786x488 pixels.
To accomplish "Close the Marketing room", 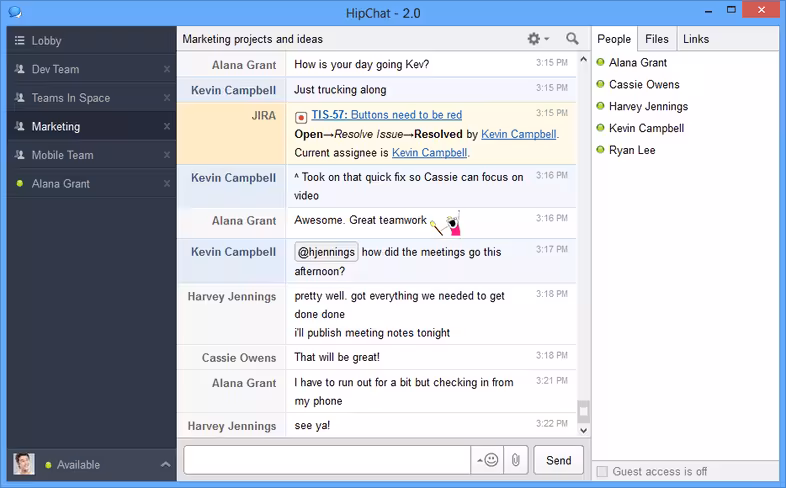I will [x=167, y=126].
